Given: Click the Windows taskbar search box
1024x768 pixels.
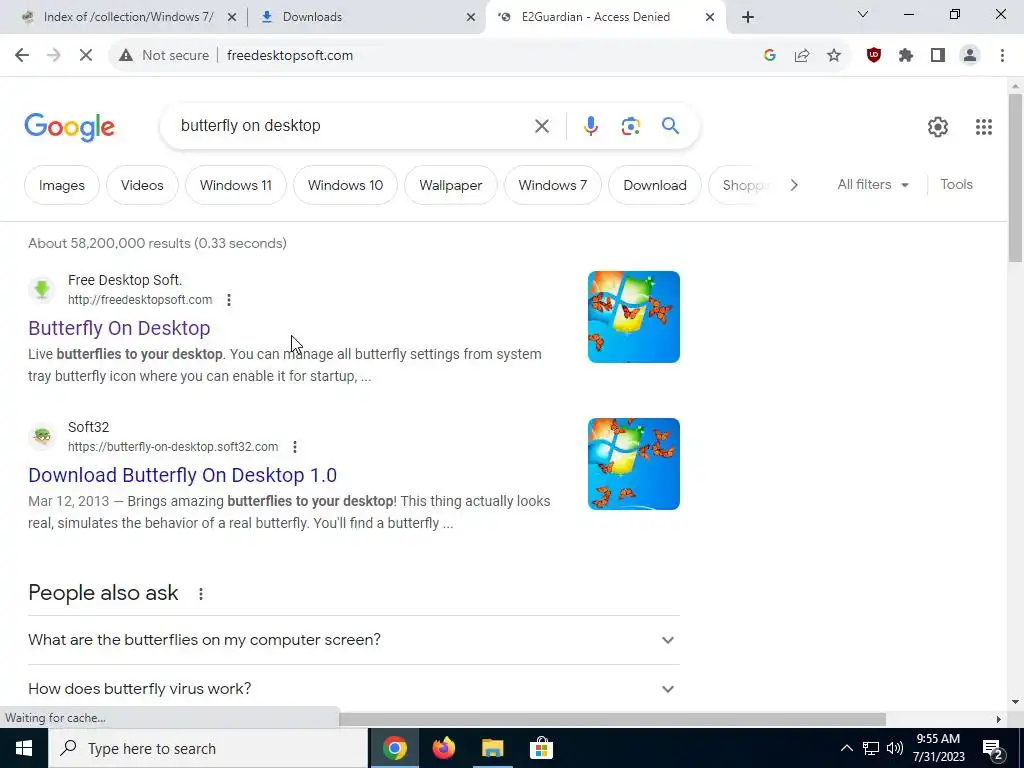Looking at the screenshot, I should [x=208, y=748].
